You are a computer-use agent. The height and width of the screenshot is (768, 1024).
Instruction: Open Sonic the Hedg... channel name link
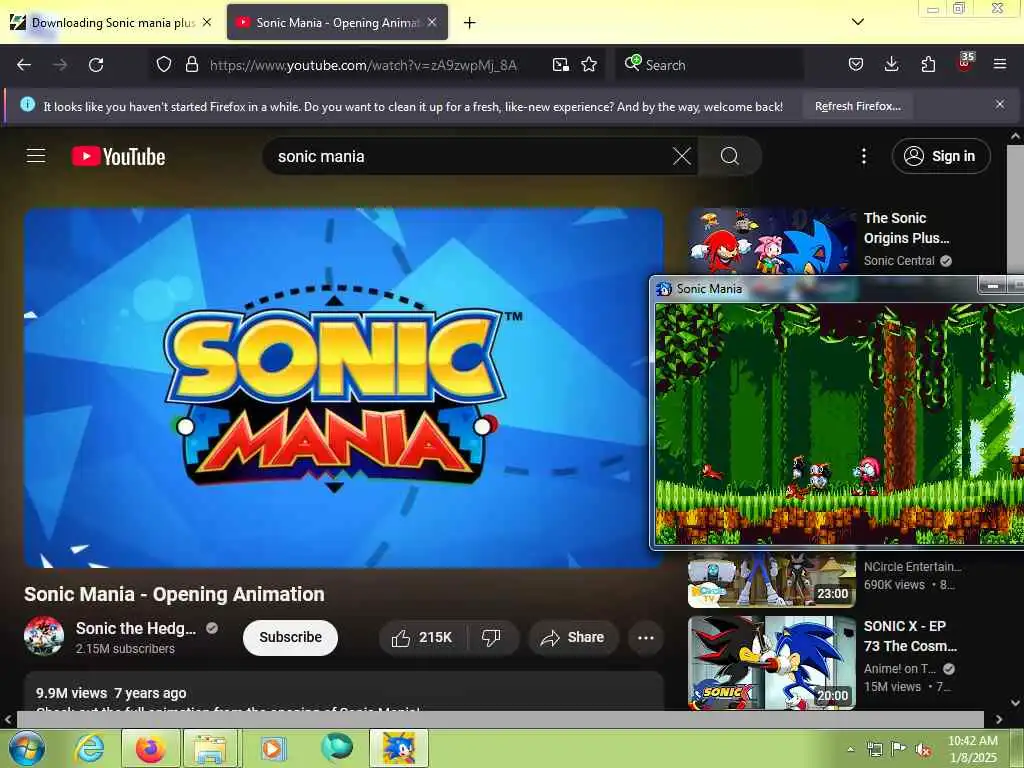136,628
